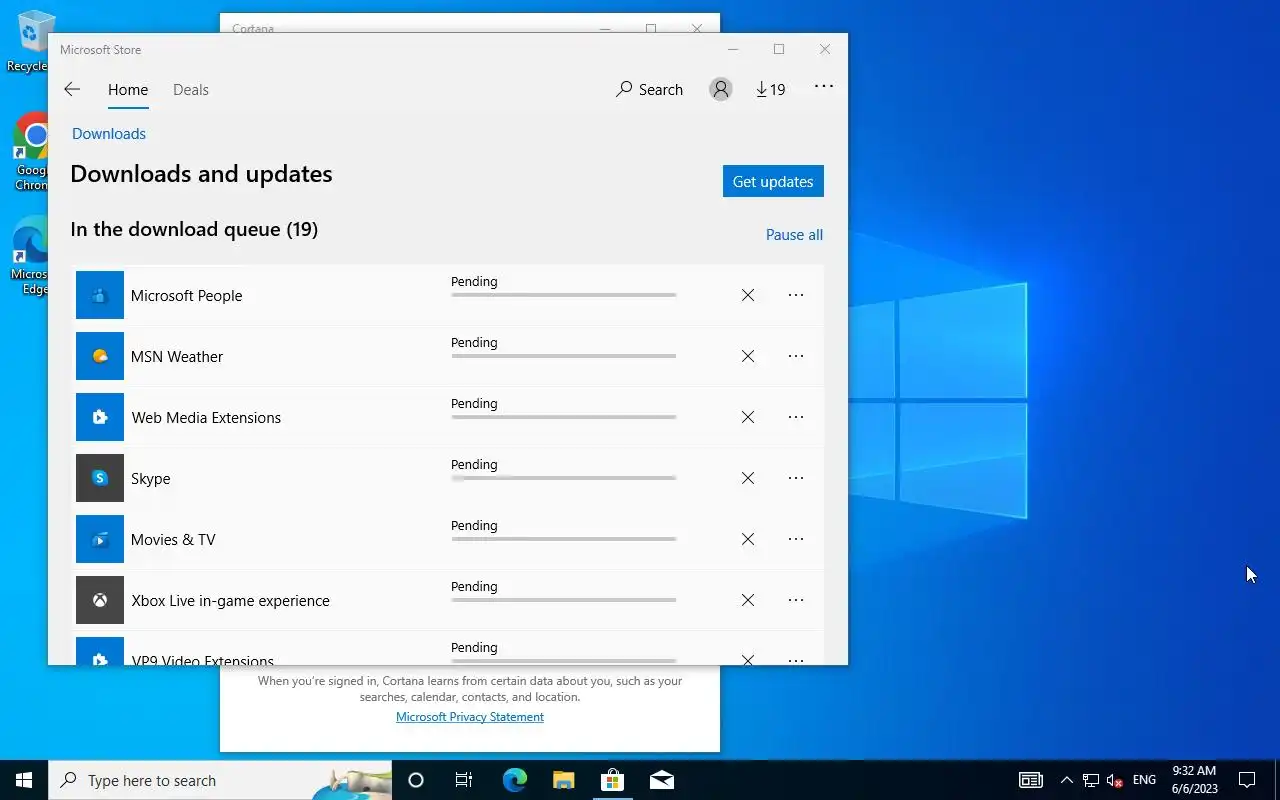Open Microsoft Privacy Statement in Cortana window
1280x800 pixels.
(470, 717)
